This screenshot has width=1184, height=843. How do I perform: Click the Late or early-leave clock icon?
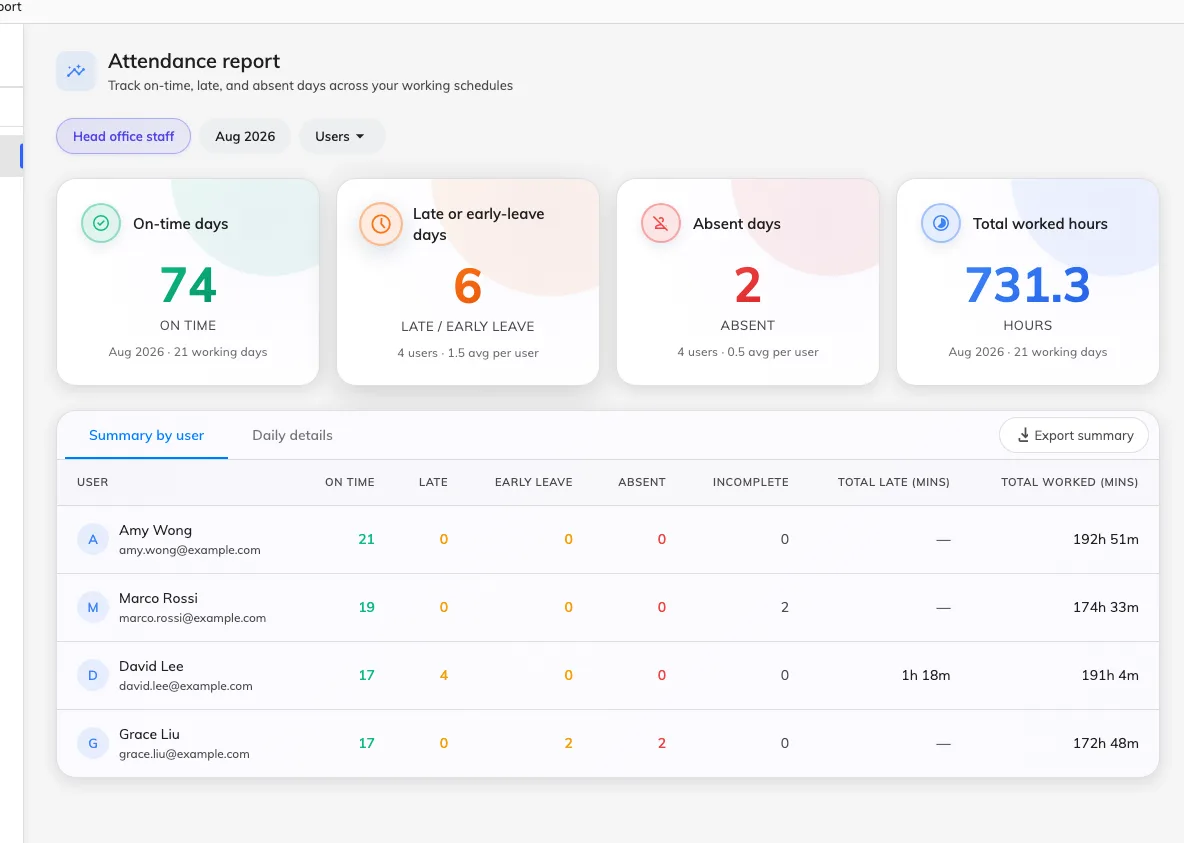click(381, 224)
